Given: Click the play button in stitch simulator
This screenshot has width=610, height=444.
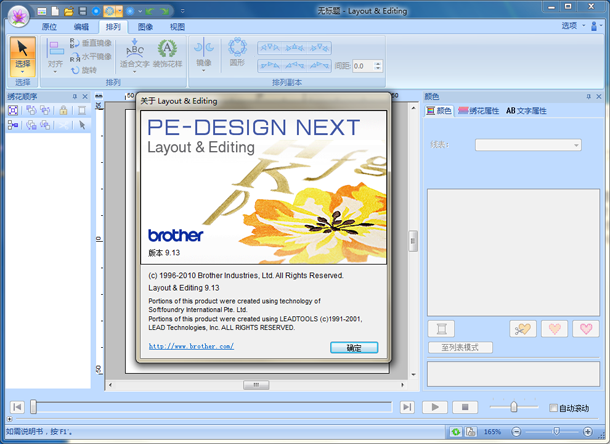Looking at the screenshot, I should [435, 407].
